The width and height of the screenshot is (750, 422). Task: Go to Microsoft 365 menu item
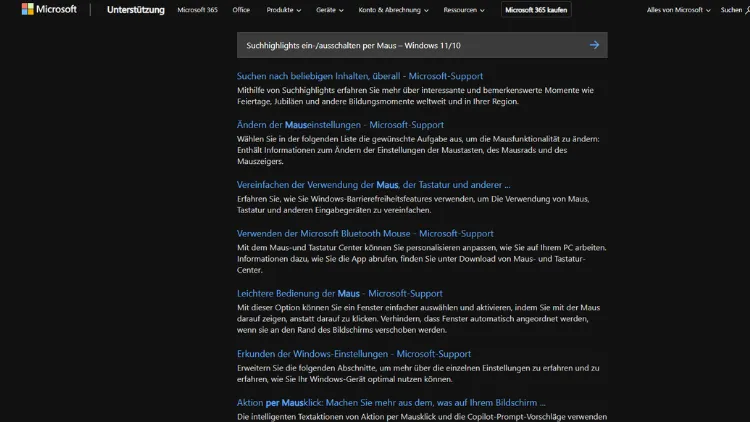tap(197, 10)
